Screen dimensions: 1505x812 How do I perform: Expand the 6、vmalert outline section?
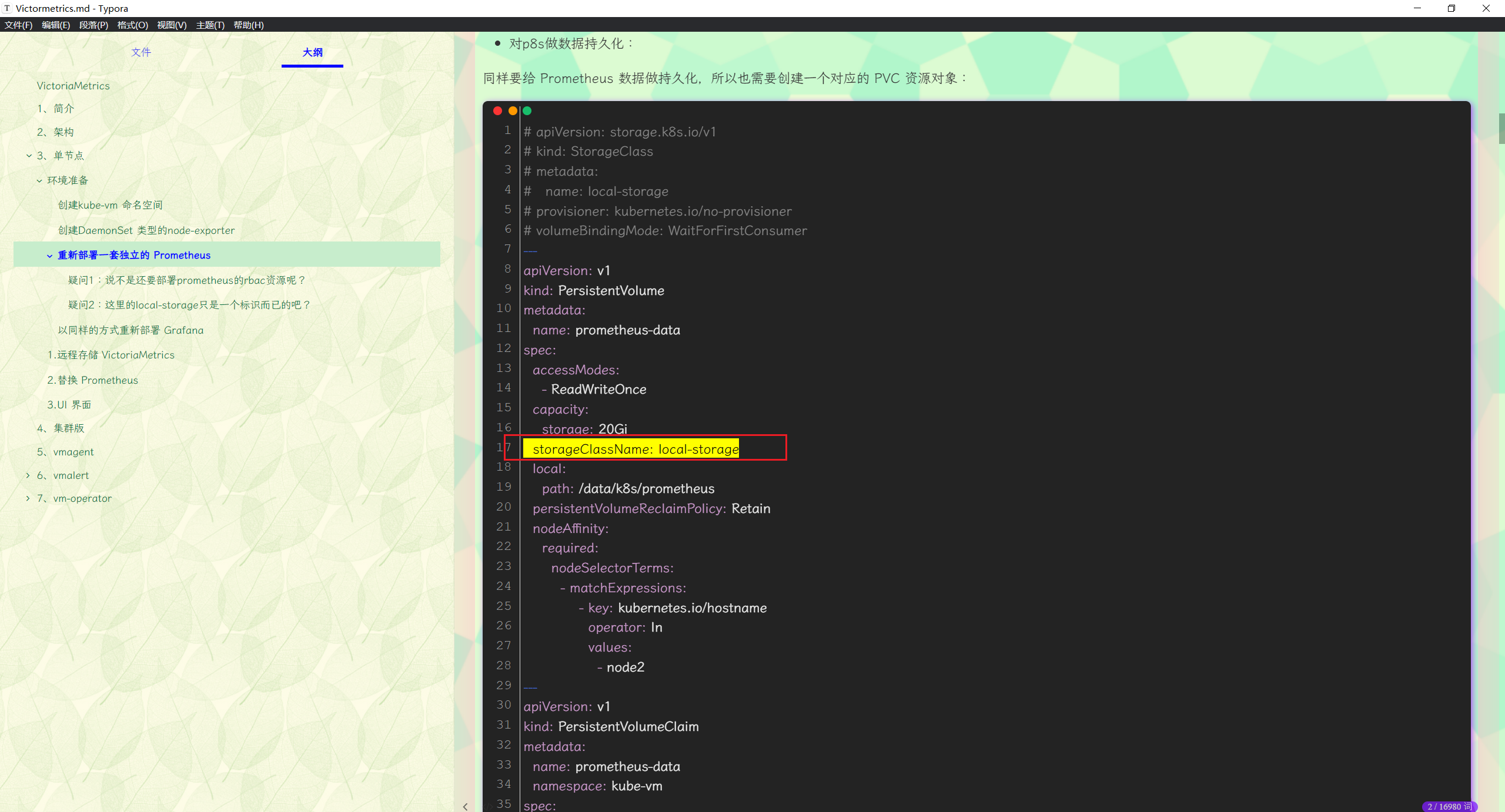tap(28, 475)
